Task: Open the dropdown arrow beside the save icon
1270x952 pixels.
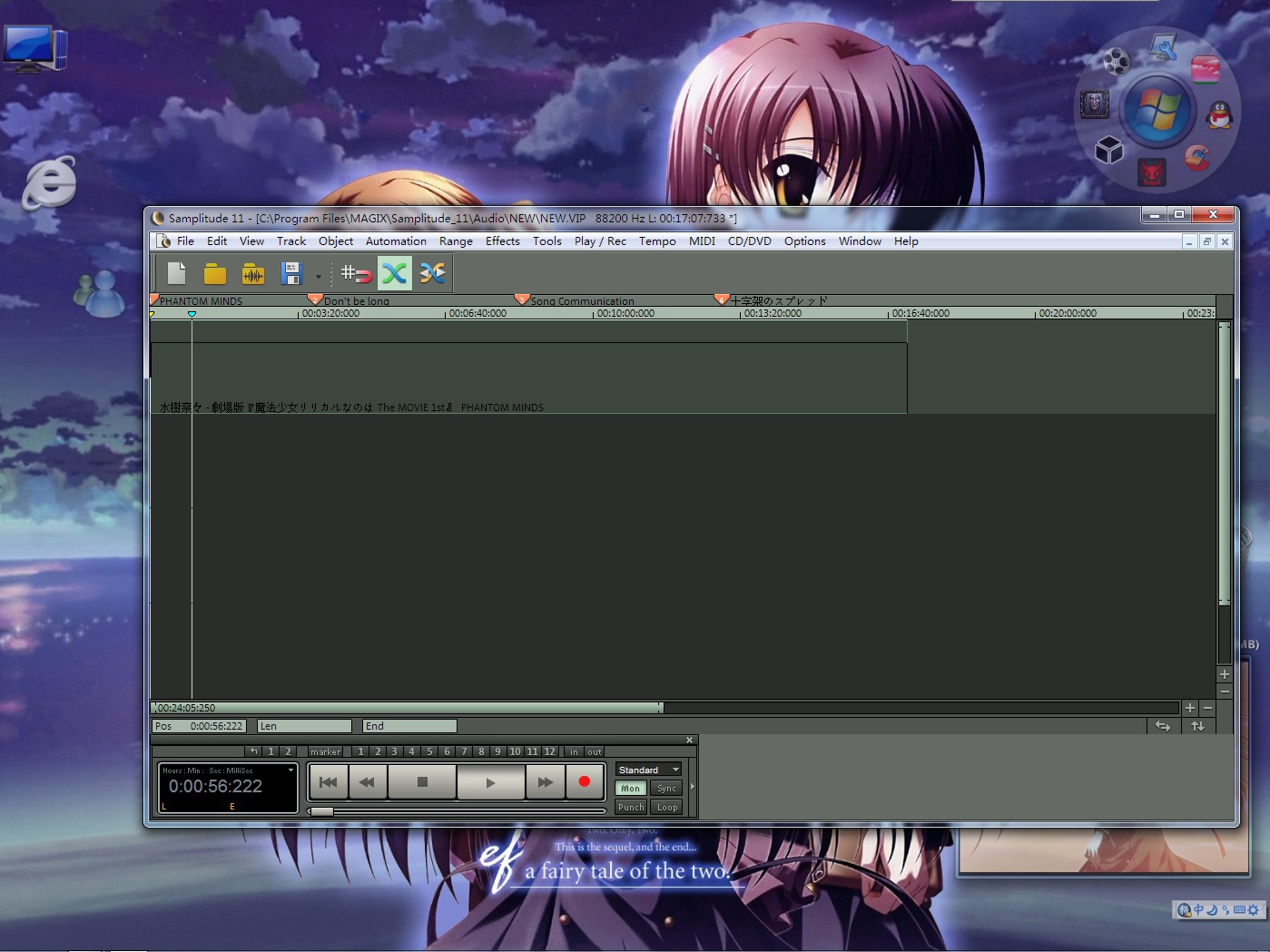Action: coord(318,276)
